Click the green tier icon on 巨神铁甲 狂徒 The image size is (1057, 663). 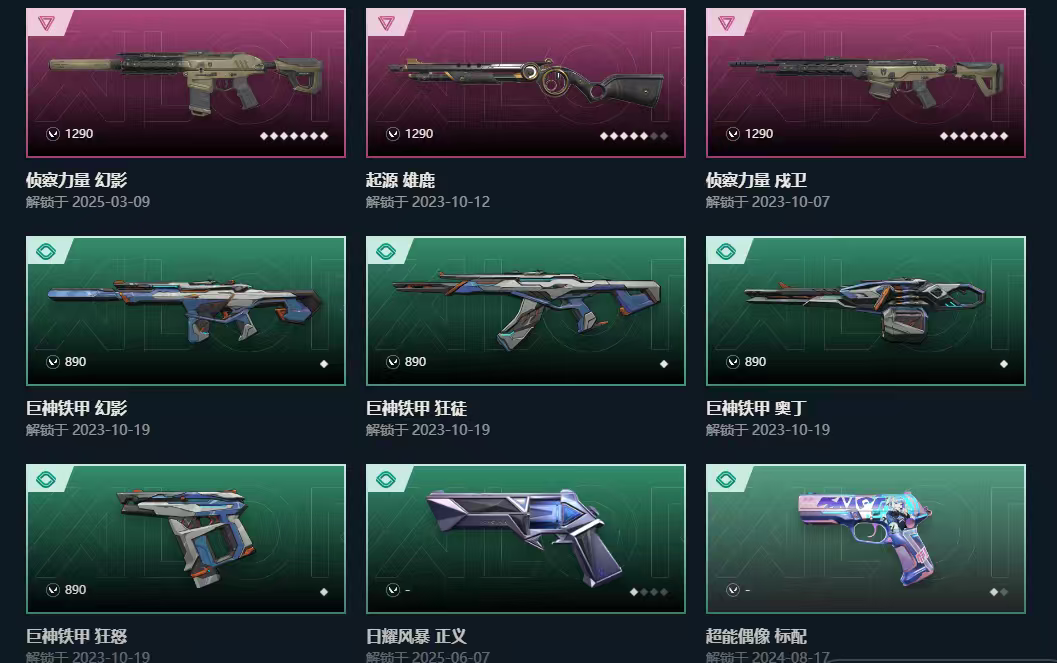386,252
